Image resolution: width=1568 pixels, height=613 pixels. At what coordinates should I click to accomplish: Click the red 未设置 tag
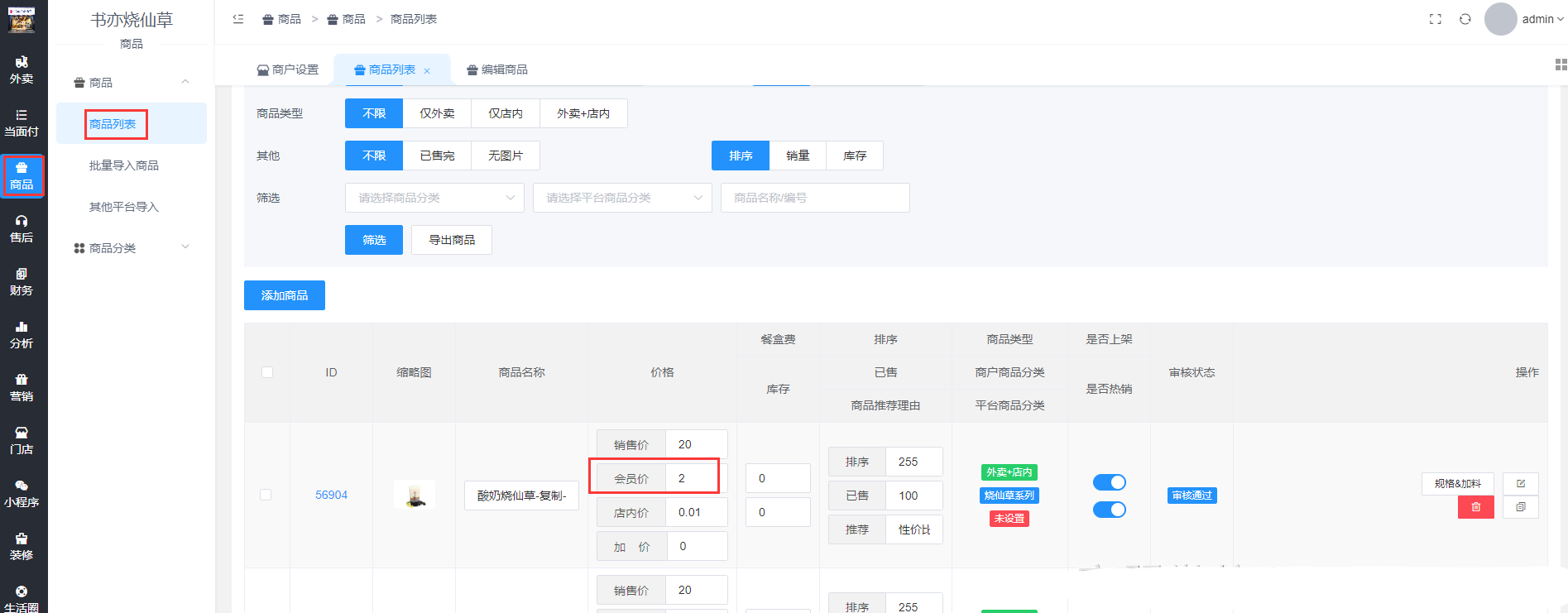pyautogui.click(x=1009, y=519)
